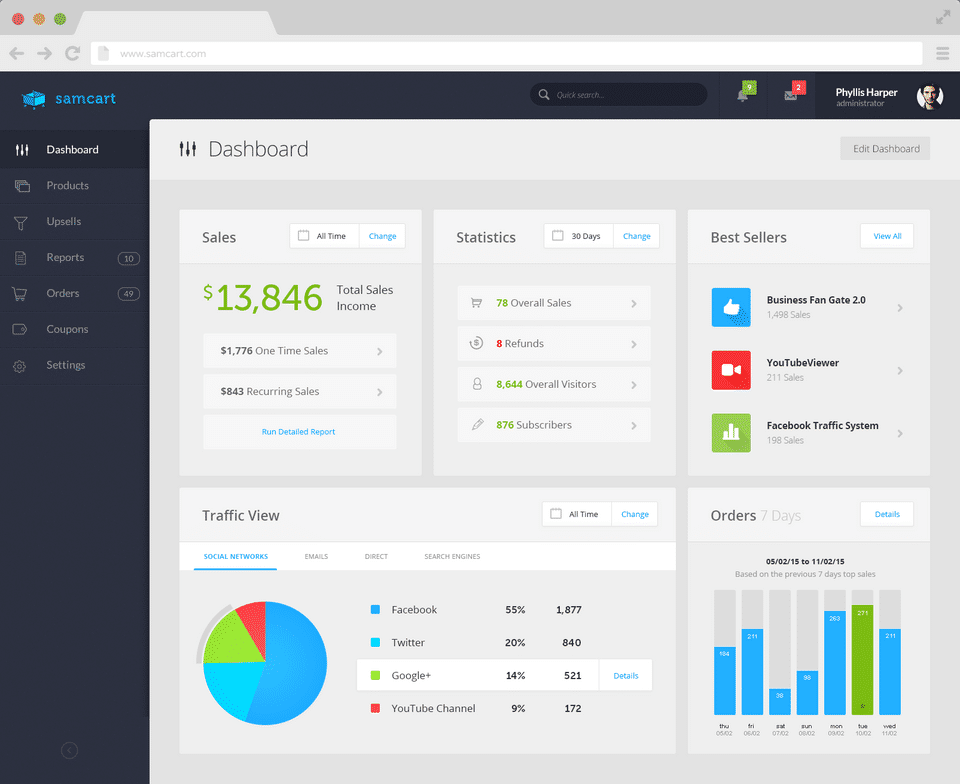Click the YouTubeViewer red camera icon
960x784 pixels.
(731, 370)
